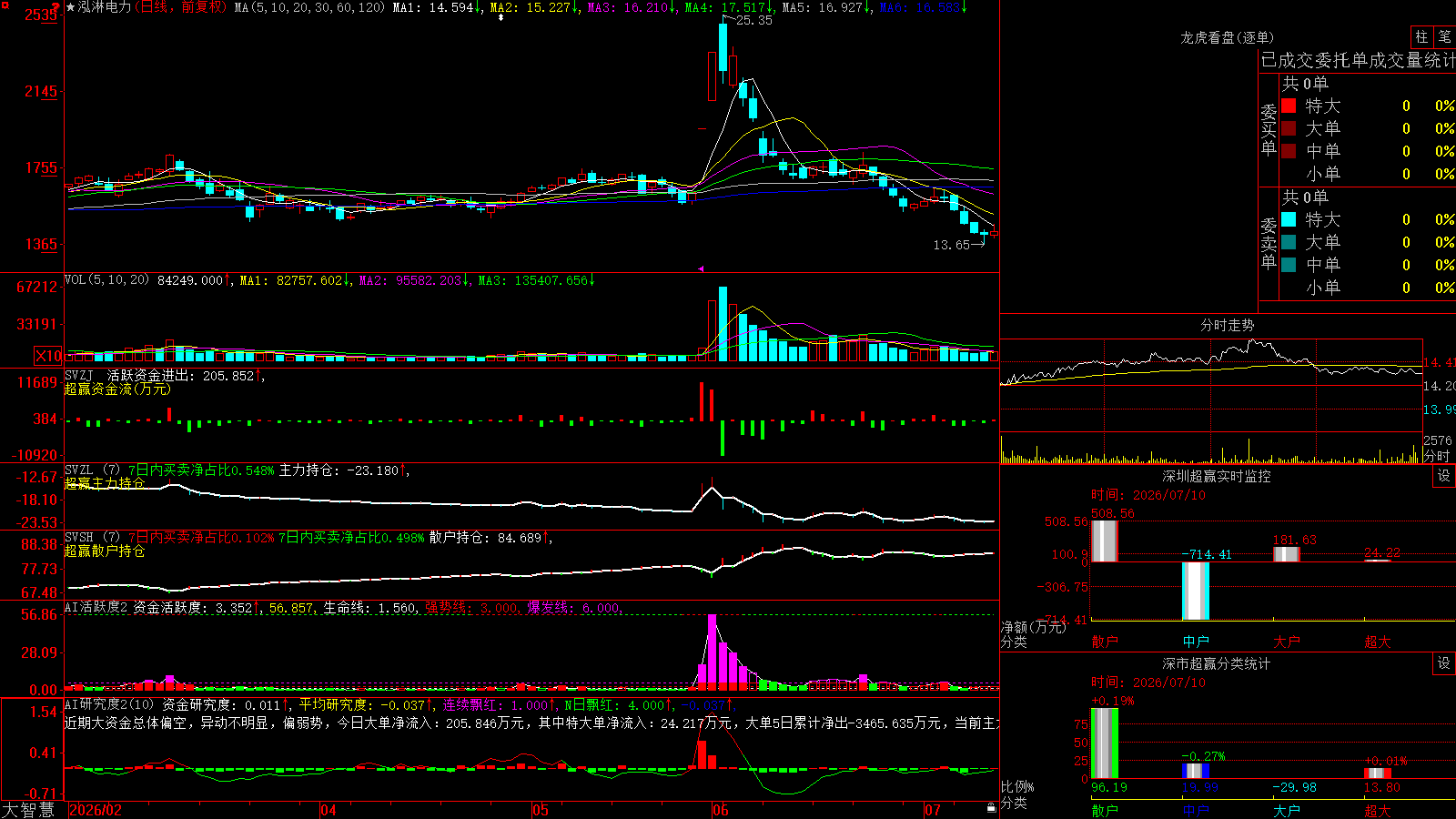Open 设 settings for 深圳超赢实时监控

pos(1444,476)
